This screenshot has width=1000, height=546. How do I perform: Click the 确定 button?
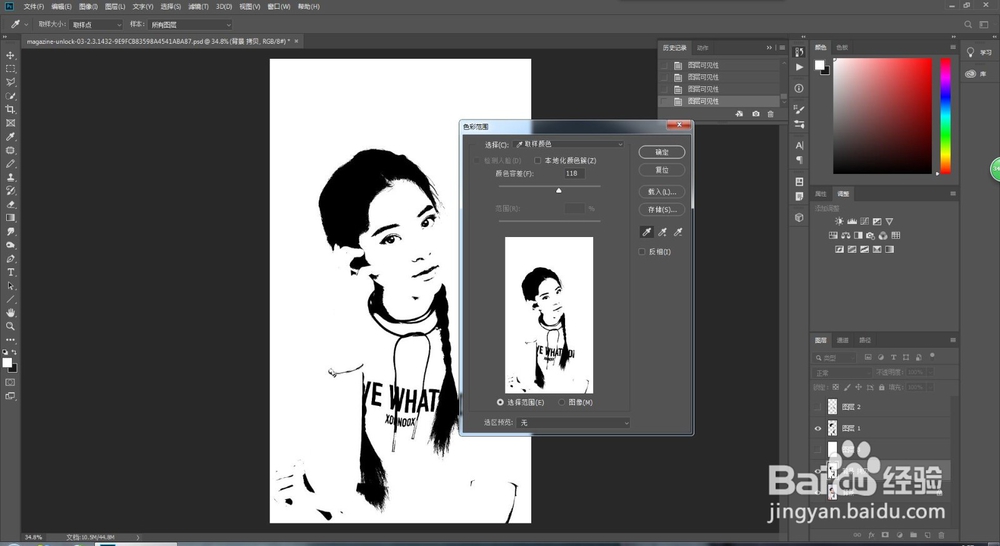click(662, 152)
